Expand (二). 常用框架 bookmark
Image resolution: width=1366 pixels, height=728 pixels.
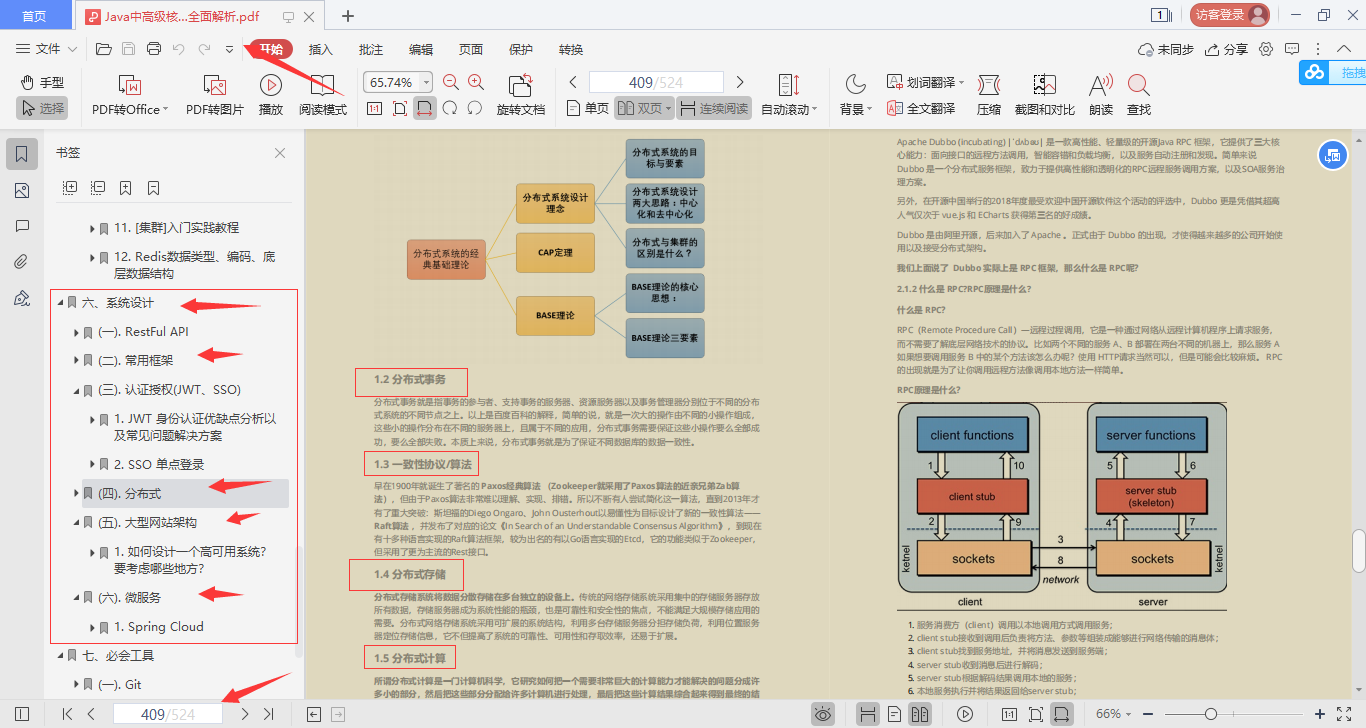[77, 361]
